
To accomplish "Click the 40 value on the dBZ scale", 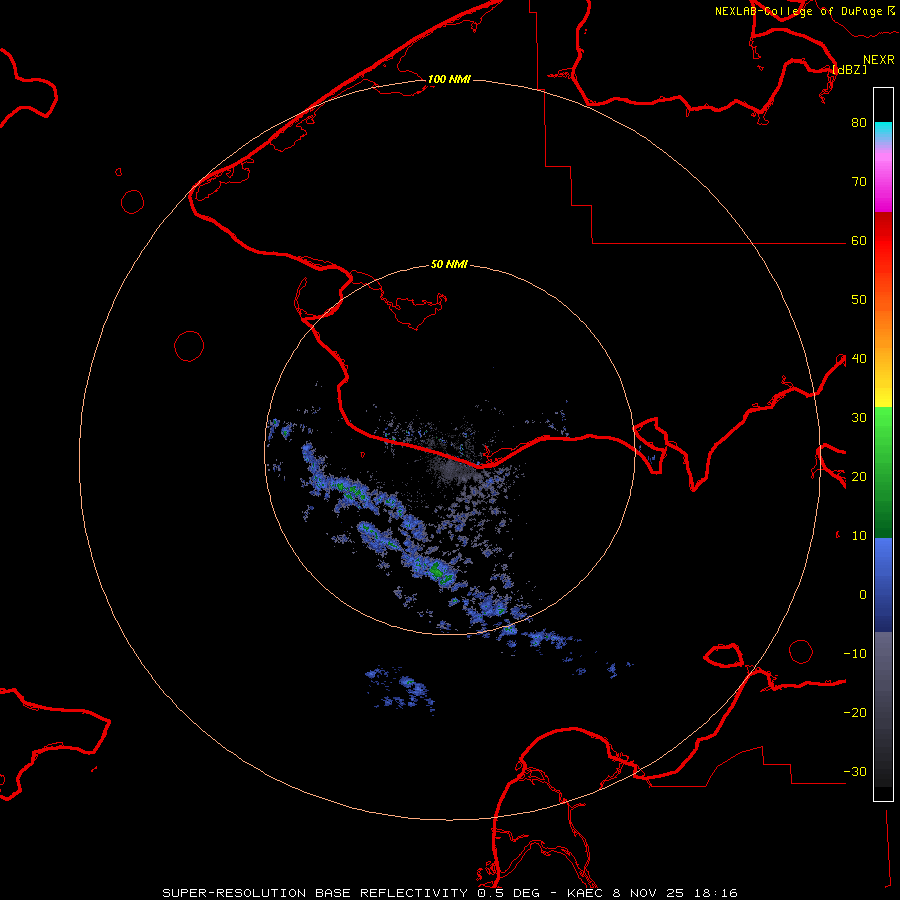I will 859,359.
